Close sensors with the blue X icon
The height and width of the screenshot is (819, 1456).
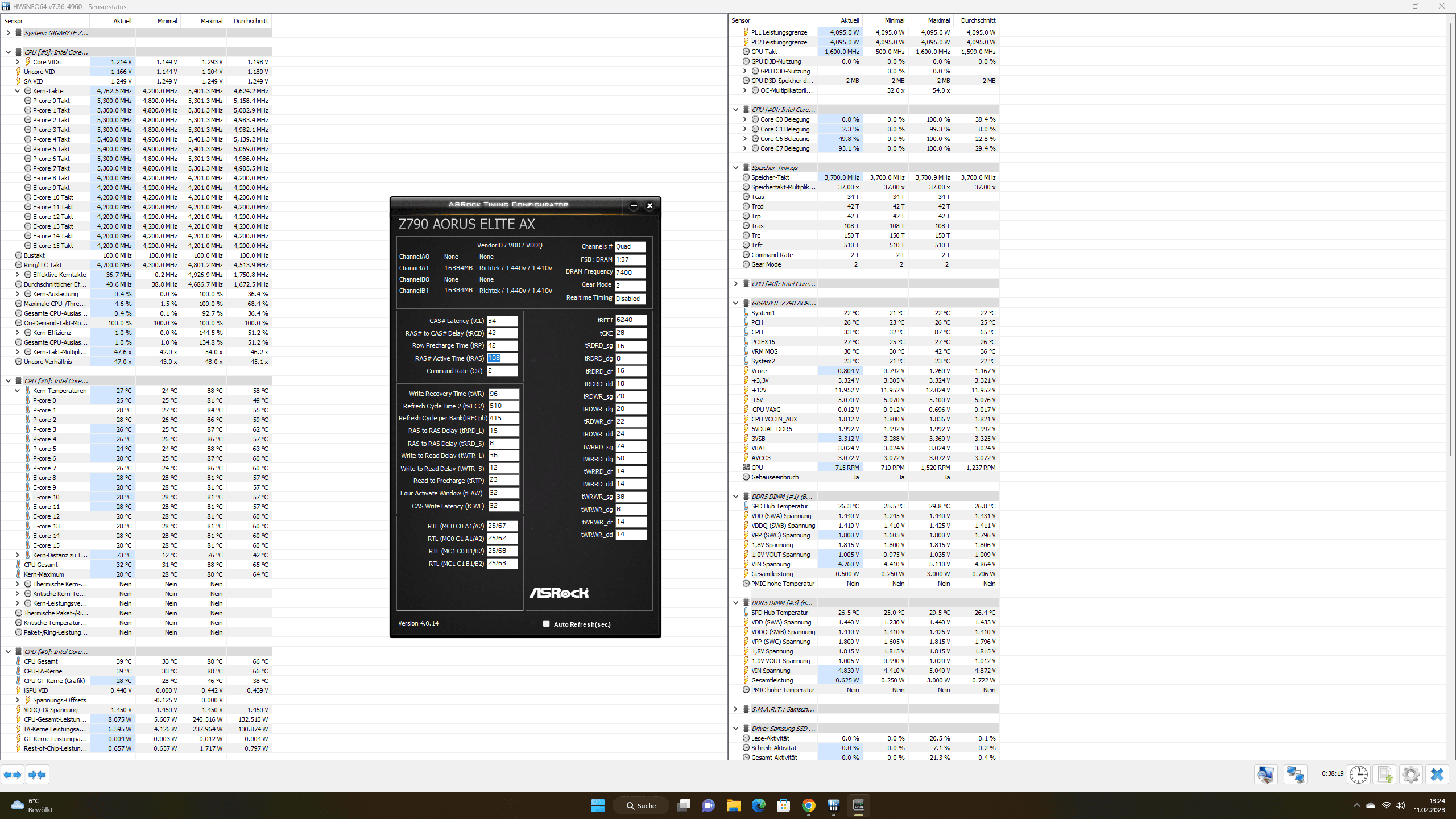[1437, 775]
